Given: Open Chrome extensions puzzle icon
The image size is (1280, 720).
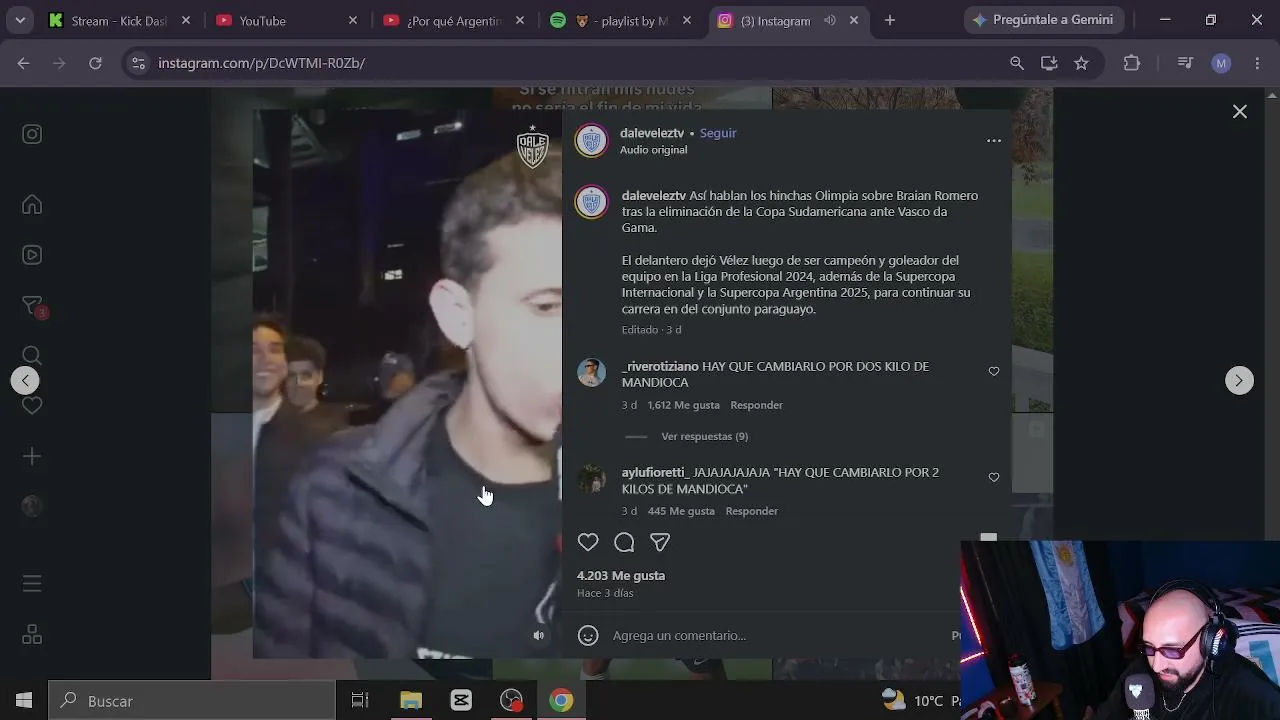Looking at the screenshot, I should click(x=1132, y=63).
